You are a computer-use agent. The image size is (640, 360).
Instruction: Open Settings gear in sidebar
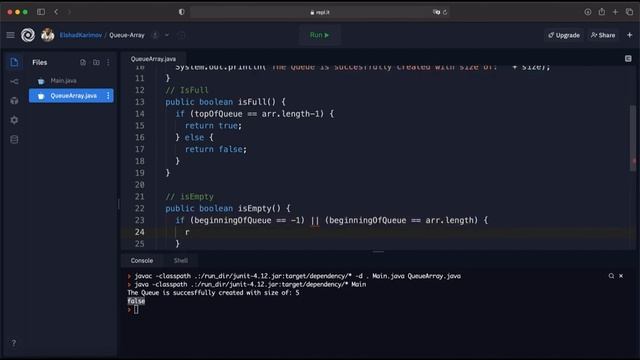[x=14, y=120]
